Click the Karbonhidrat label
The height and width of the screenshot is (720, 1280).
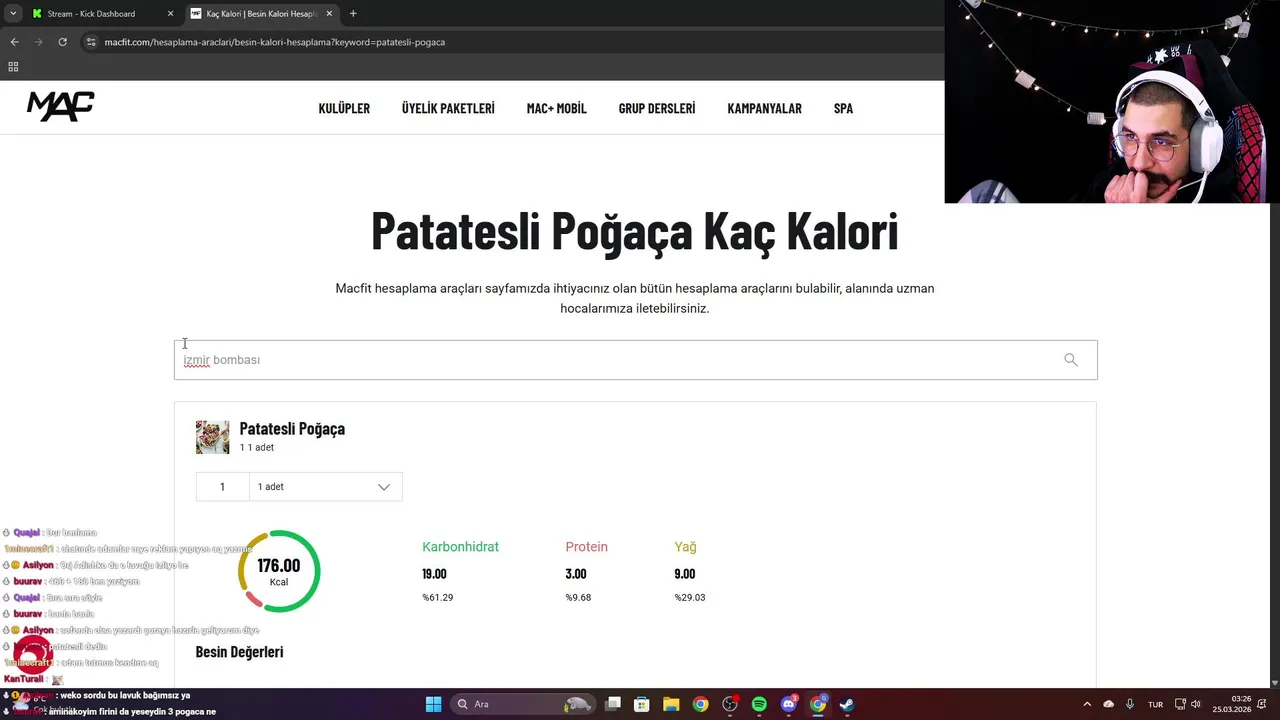coord(460,547)
